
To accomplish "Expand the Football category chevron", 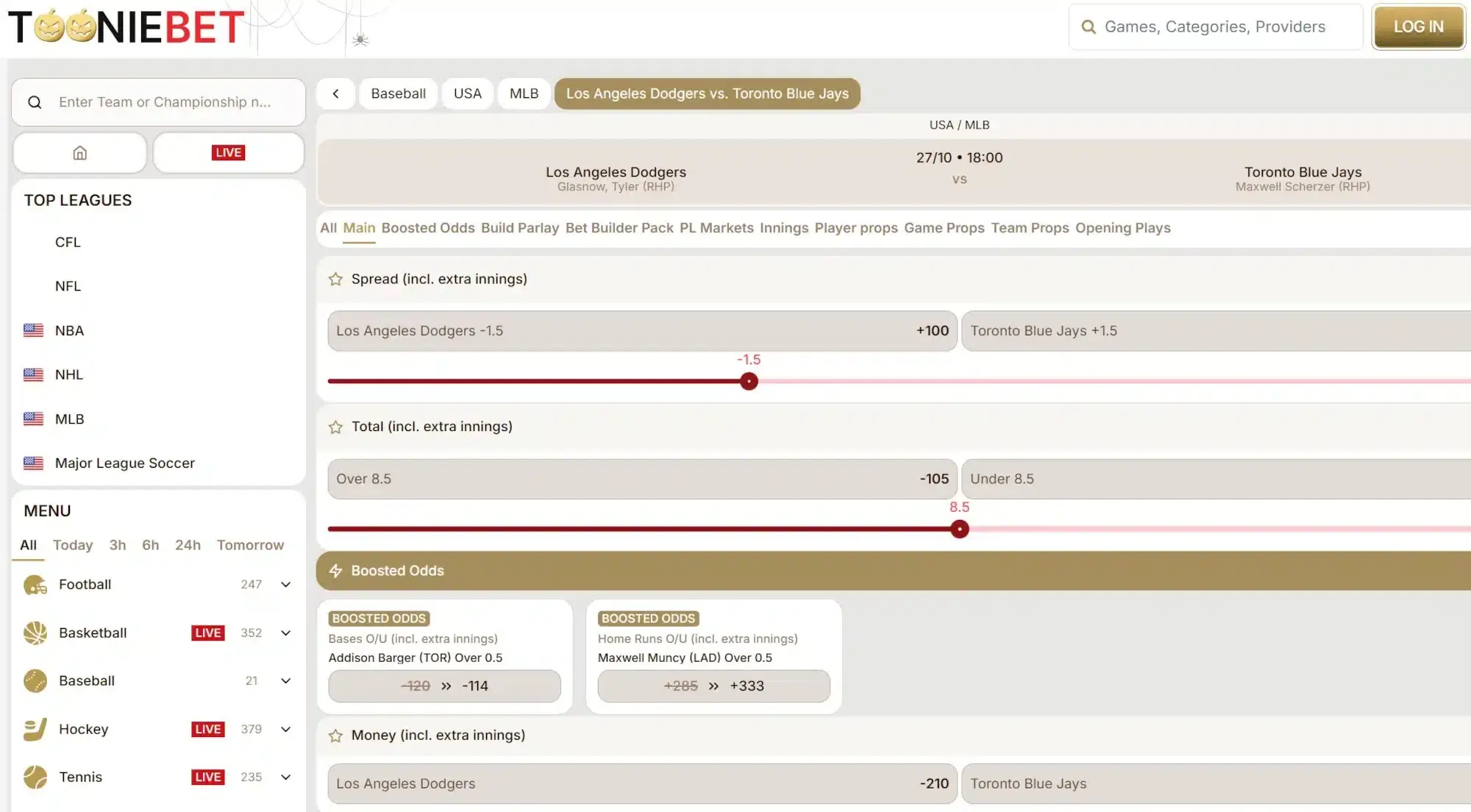I will pos(285,584).
